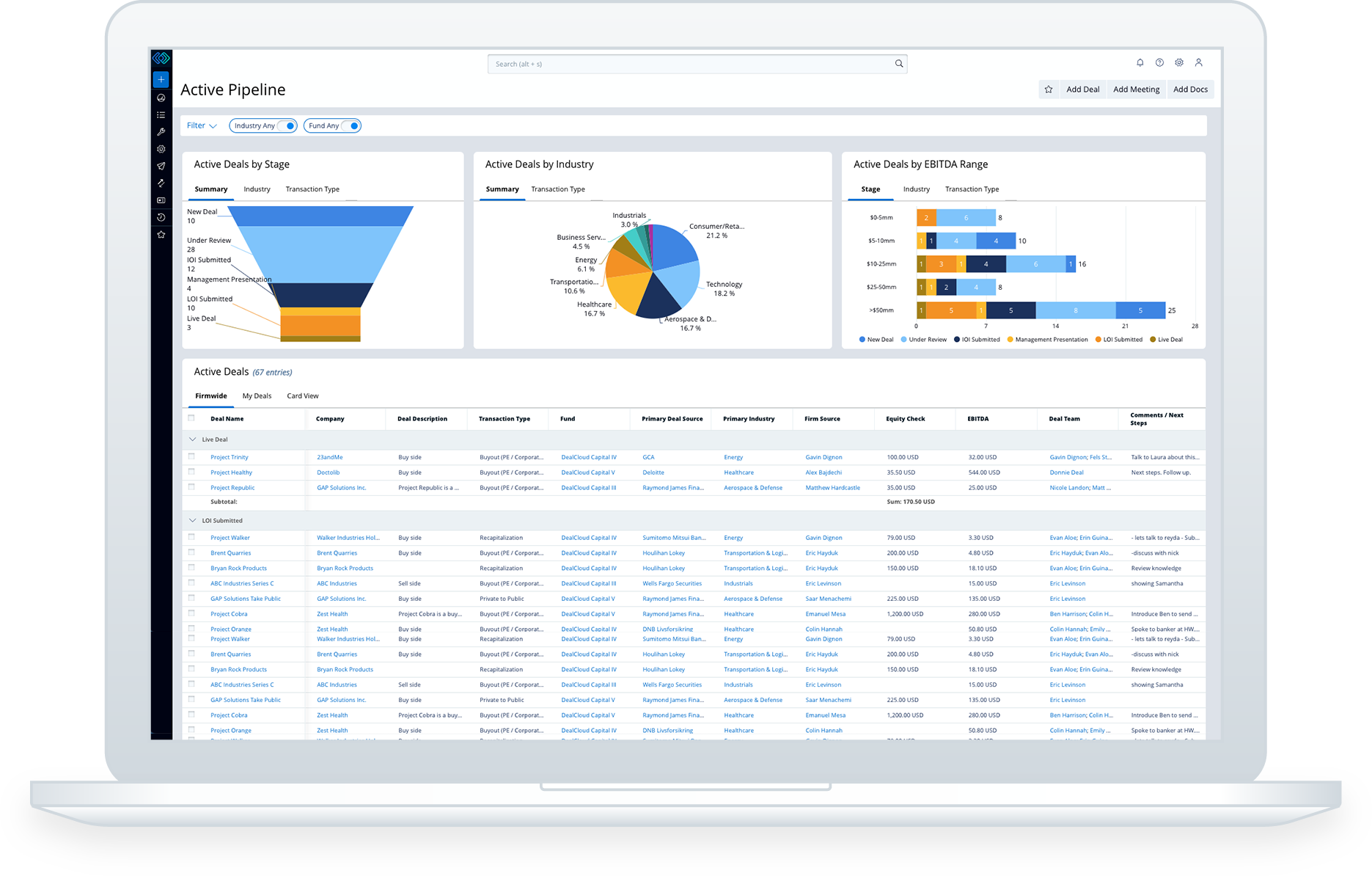The width and height of the screenshot is (1372, 876).
Task: Open the list view icon in the sidebar
Action: click(x=161, y=114)
